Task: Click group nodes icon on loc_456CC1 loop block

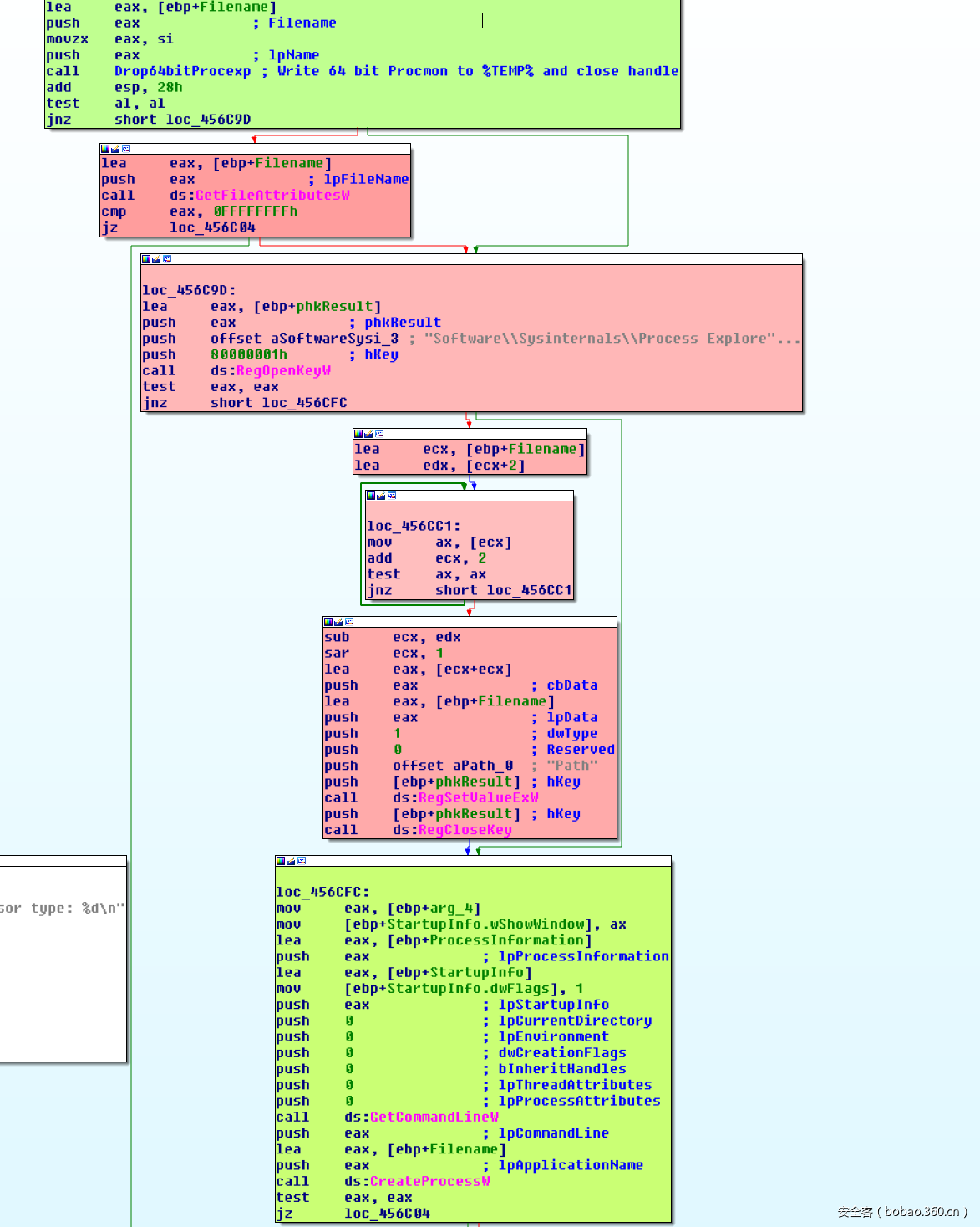Action: 392,496
